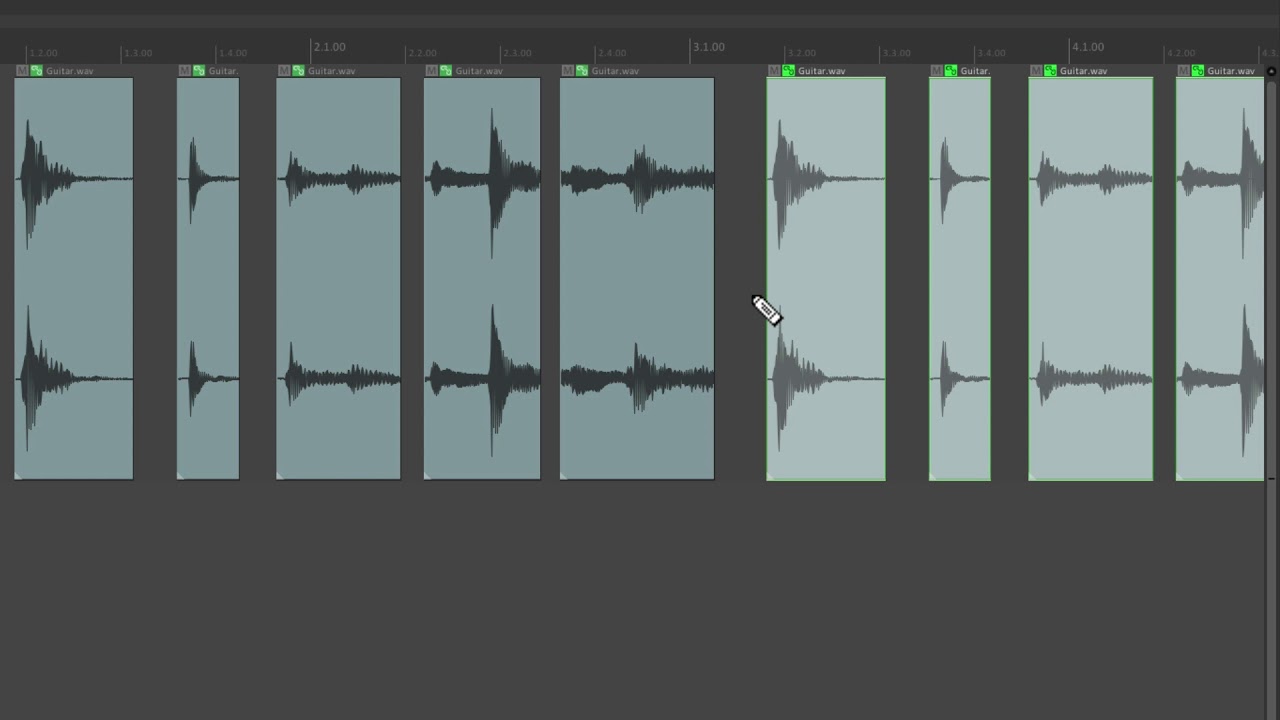Click group icon of item before 2.4.00
The image size is (1280, 720).
tap(582, 71)
